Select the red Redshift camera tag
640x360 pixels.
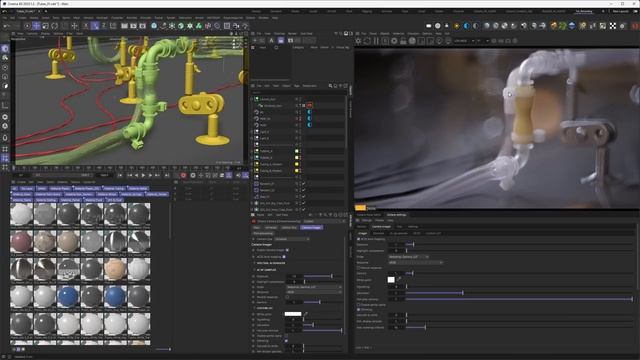(x=310, y=105)
